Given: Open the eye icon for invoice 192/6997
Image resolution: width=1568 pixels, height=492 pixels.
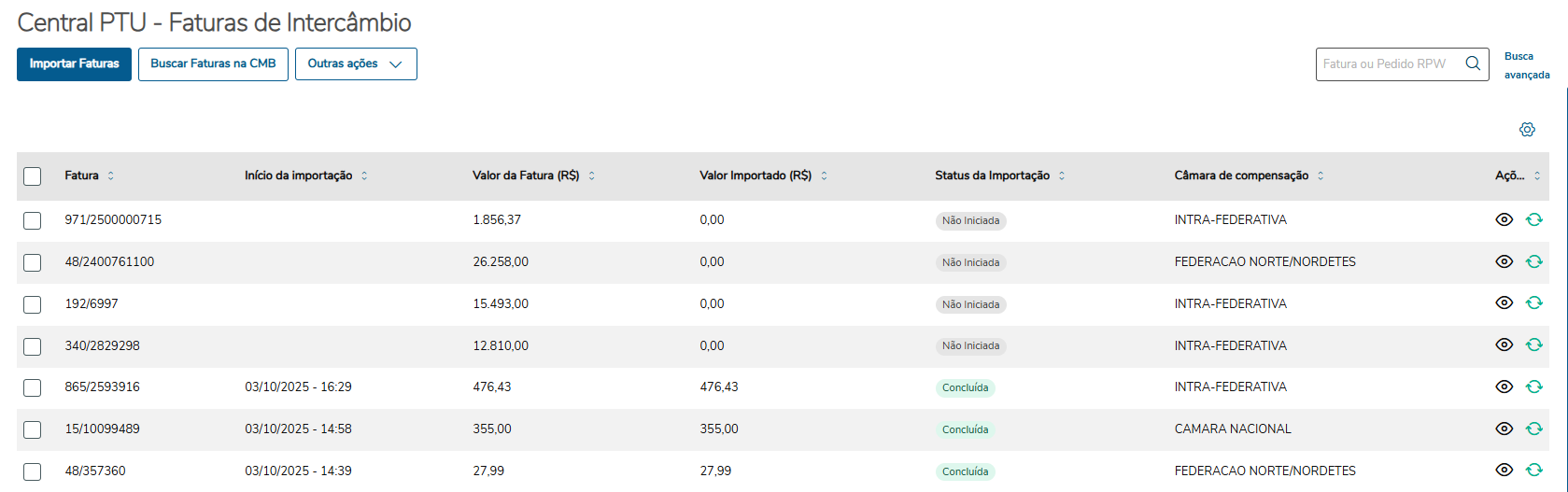Looking at the screenshot, I should 1504,303.
